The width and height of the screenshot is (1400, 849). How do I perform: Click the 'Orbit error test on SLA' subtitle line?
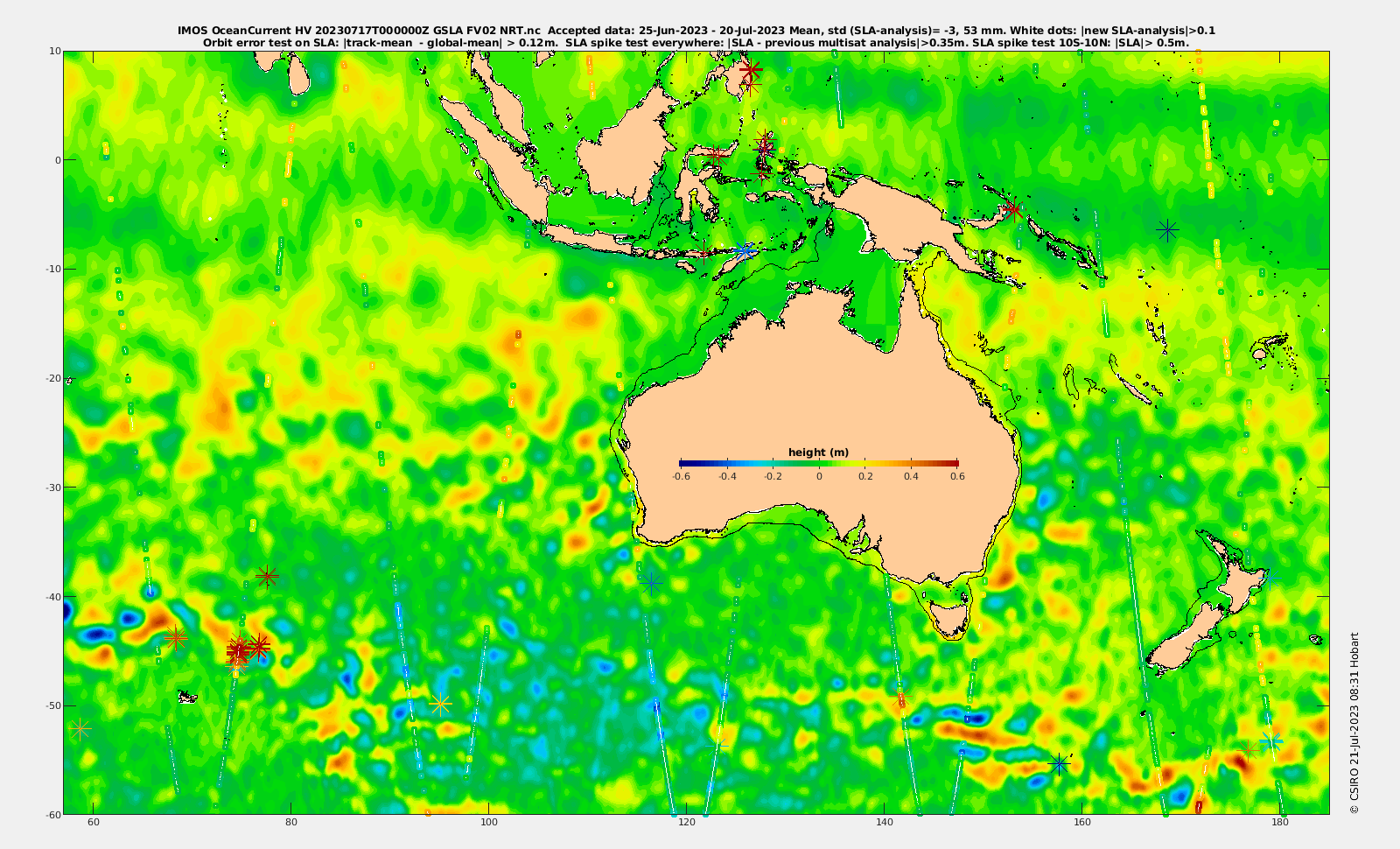coord(696,42)
